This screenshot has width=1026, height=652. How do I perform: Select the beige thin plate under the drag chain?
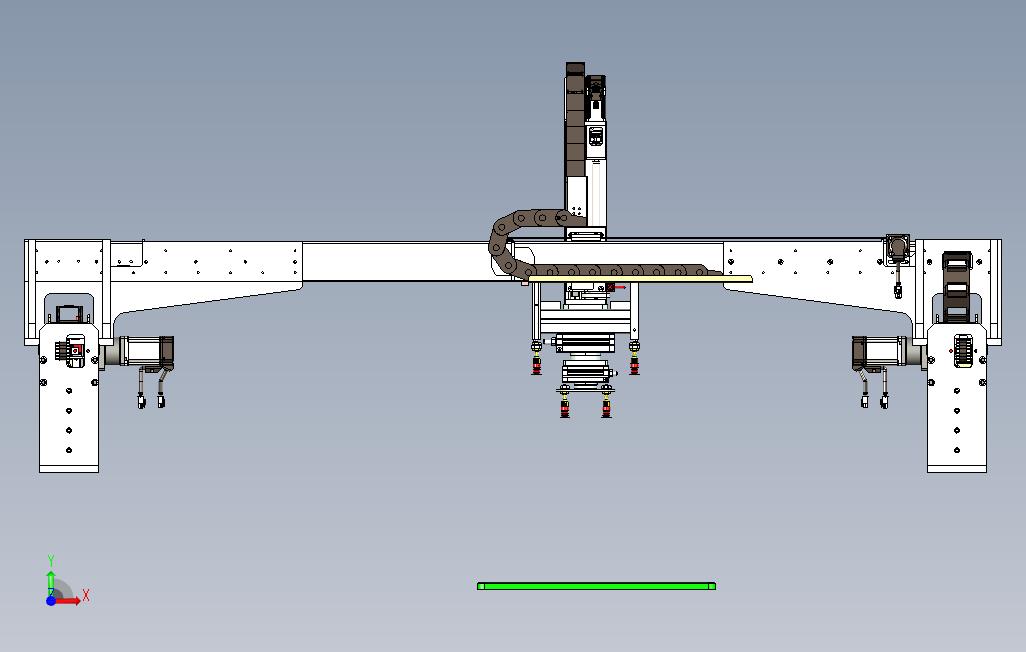click(x=641, y=279)
